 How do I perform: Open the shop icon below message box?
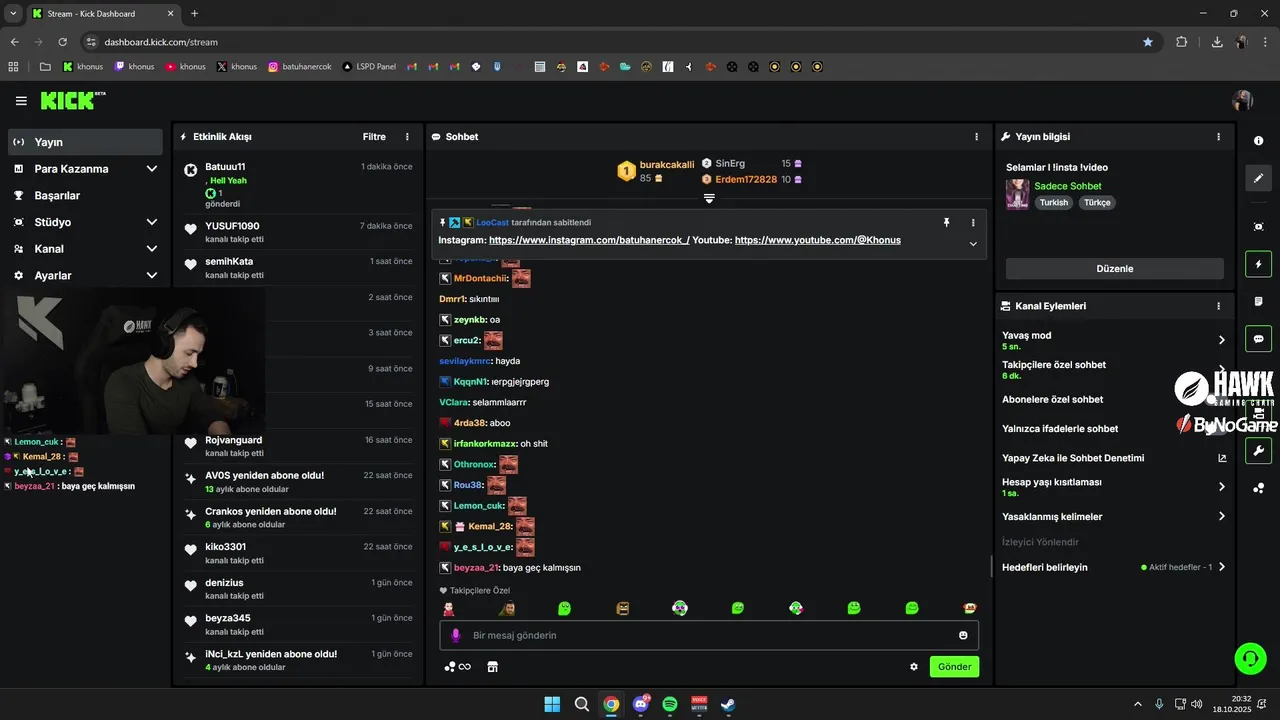[492, 667]
